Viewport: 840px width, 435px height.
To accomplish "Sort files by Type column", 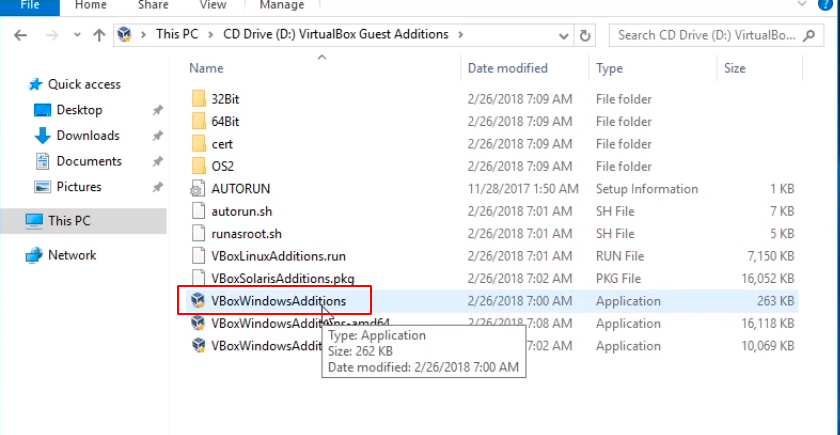I will 609,68.
